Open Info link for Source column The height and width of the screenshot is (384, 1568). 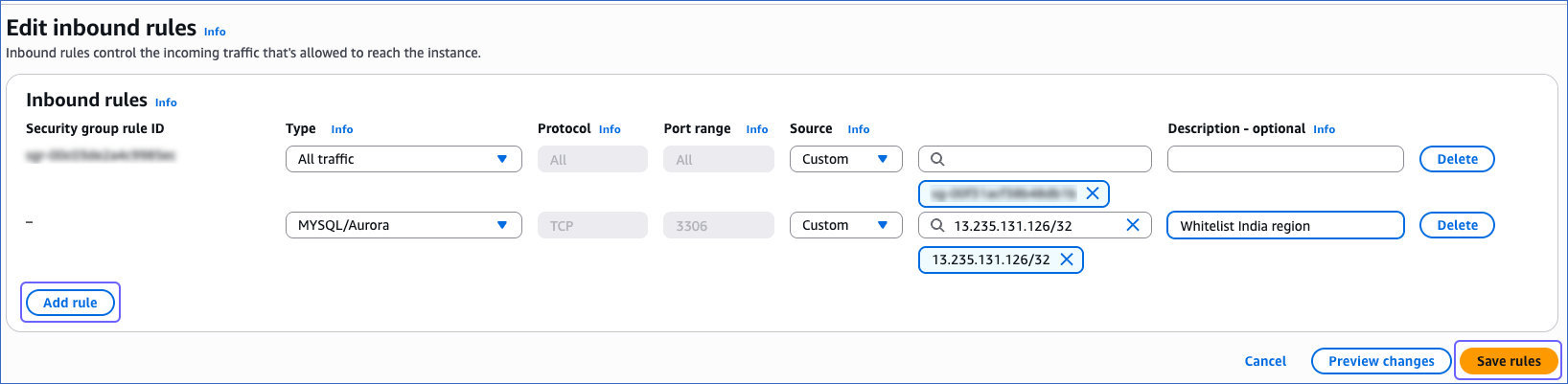tap(859, 129)
